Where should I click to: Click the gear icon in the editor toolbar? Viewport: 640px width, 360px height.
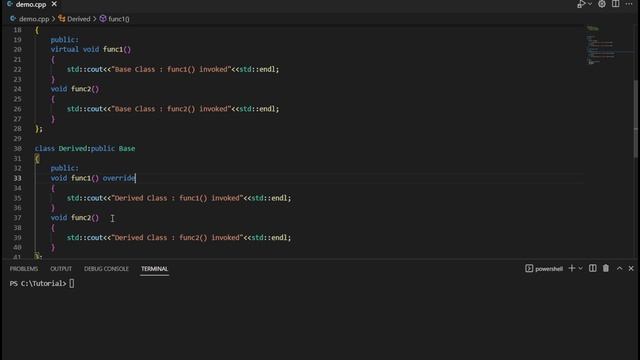click(602, 4)
